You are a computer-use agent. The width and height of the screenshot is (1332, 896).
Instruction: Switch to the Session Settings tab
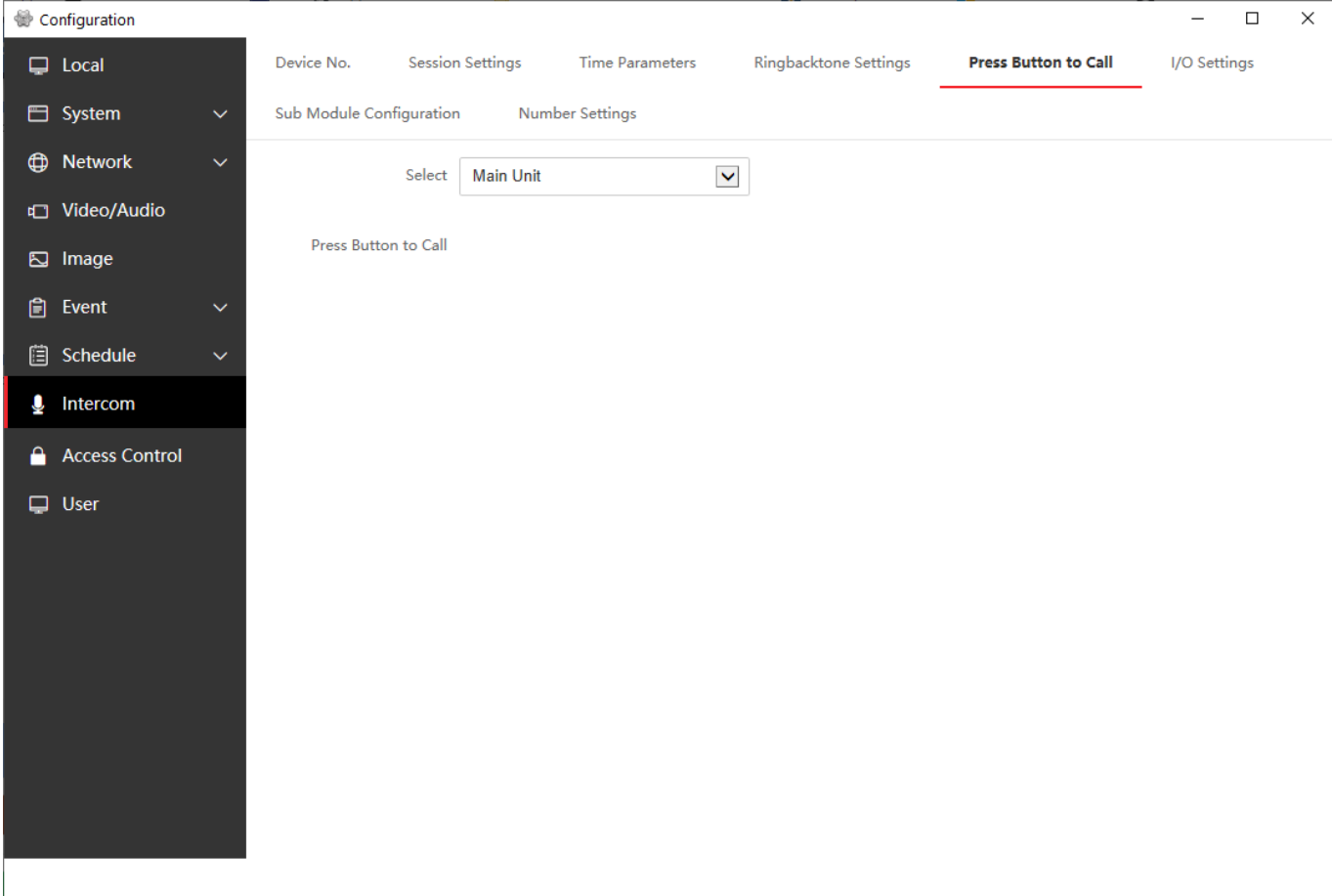464,63
